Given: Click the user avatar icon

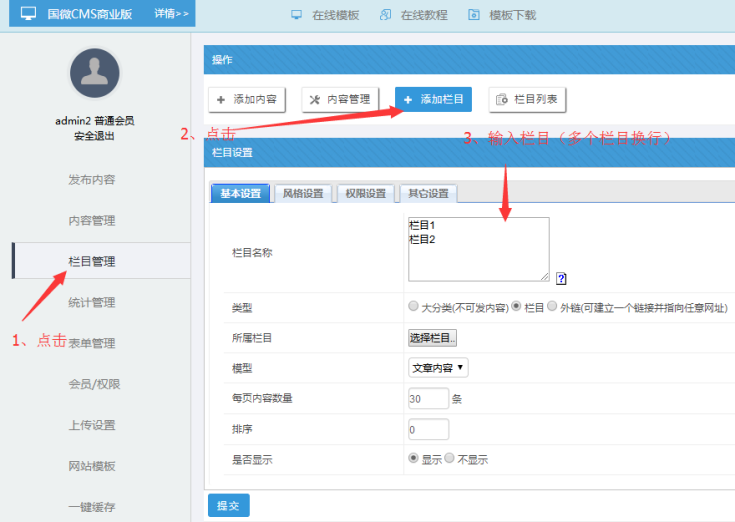Looking at the screenshot, I should [95, 74].
